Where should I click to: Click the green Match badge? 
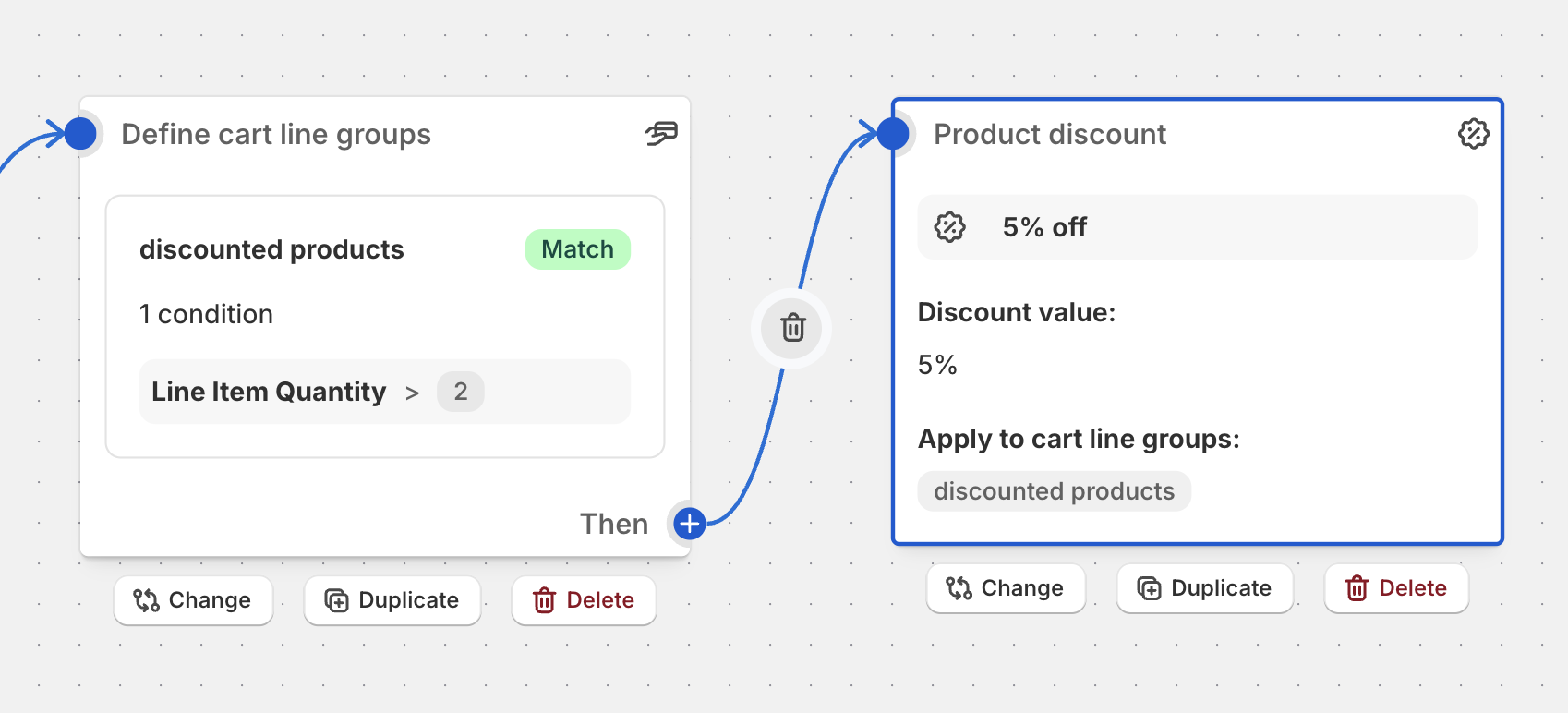click(x=577, y=249)
